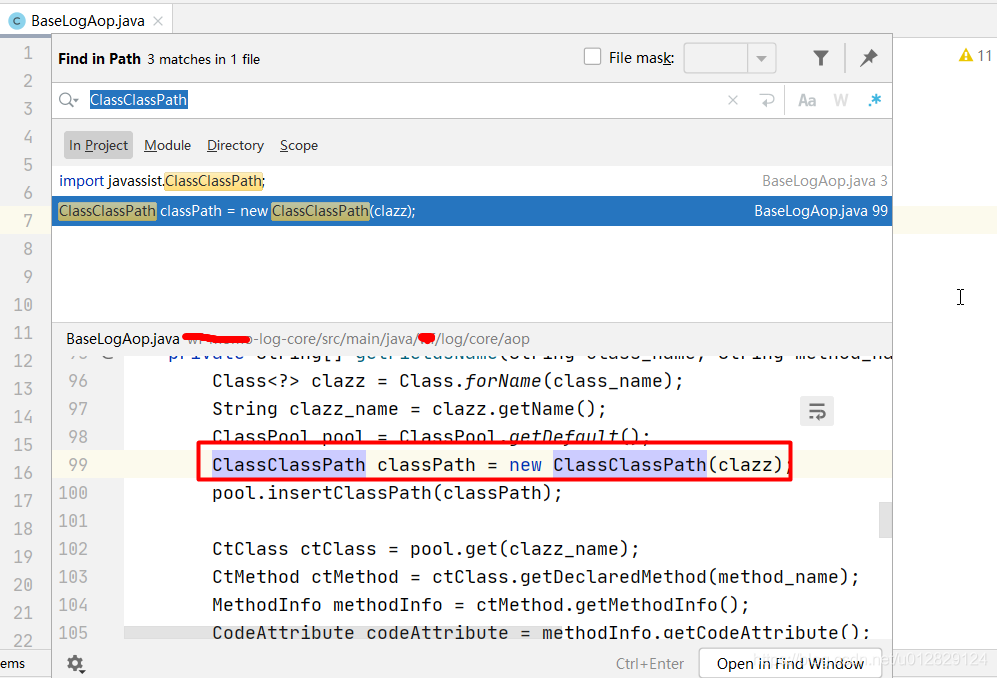Click the MethodInfo methodInfo code line
This screenshot has width=997, height=678.
coord(481,605)
